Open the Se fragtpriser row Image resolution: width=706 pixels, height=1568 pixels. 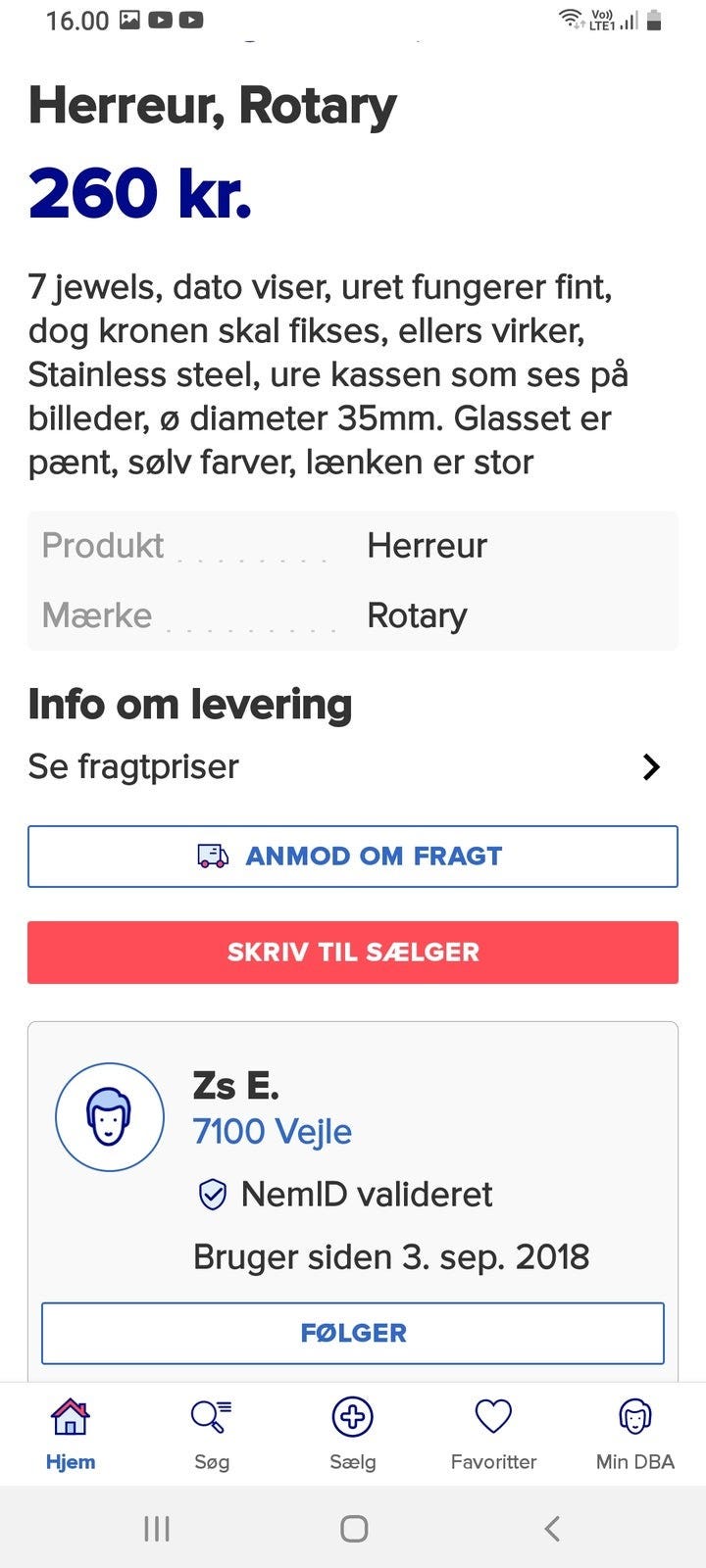[x=133, y=766]
